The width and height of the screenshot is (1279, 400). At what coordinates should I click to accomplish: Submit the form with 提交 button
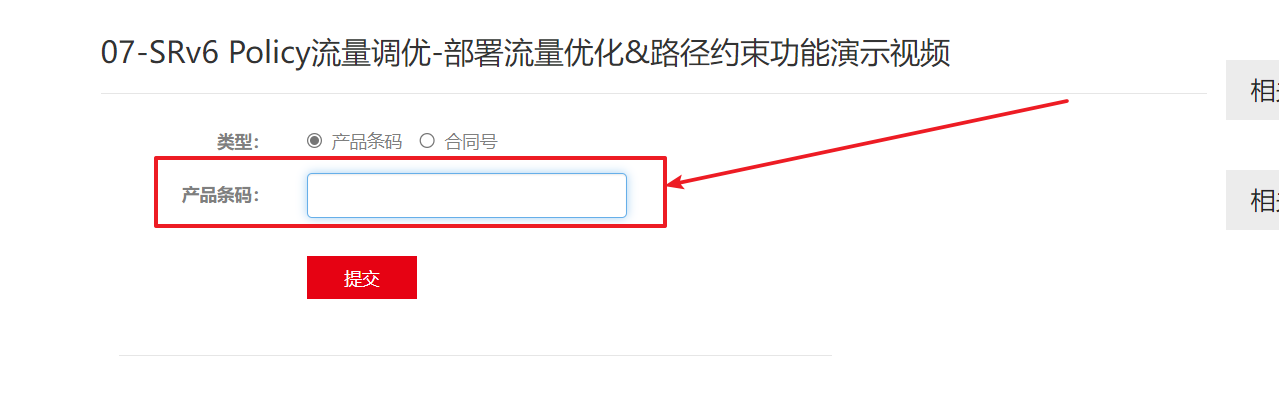(362, 278)
